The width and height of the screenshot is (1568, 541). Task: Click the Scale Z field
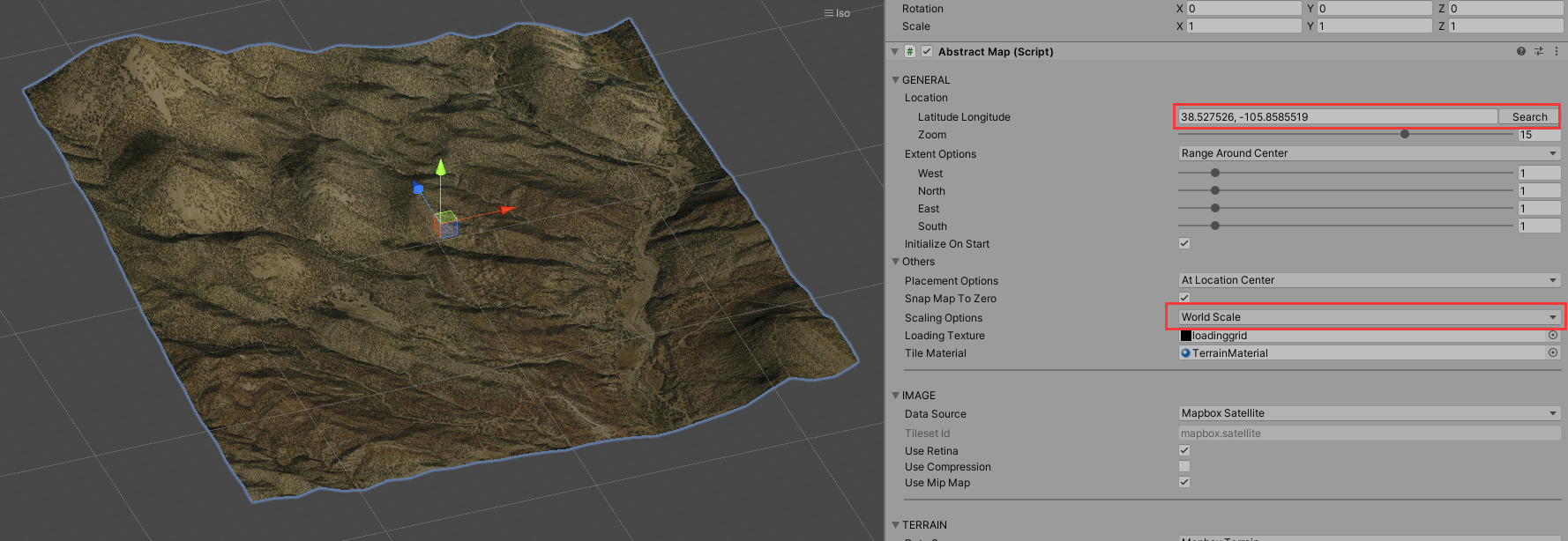click(x=1505, y=26)
